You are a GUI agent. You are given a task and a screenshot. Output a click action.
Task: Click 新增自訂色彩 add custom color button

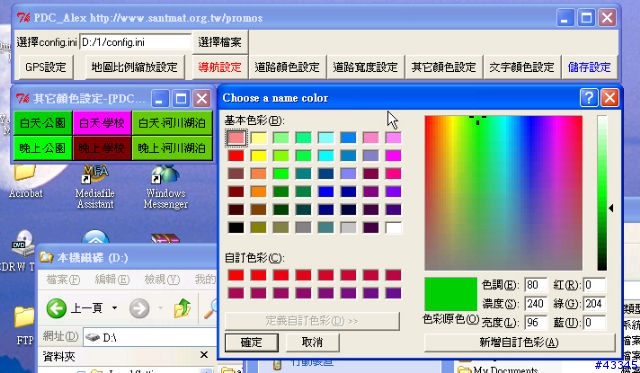coord(519,342)
